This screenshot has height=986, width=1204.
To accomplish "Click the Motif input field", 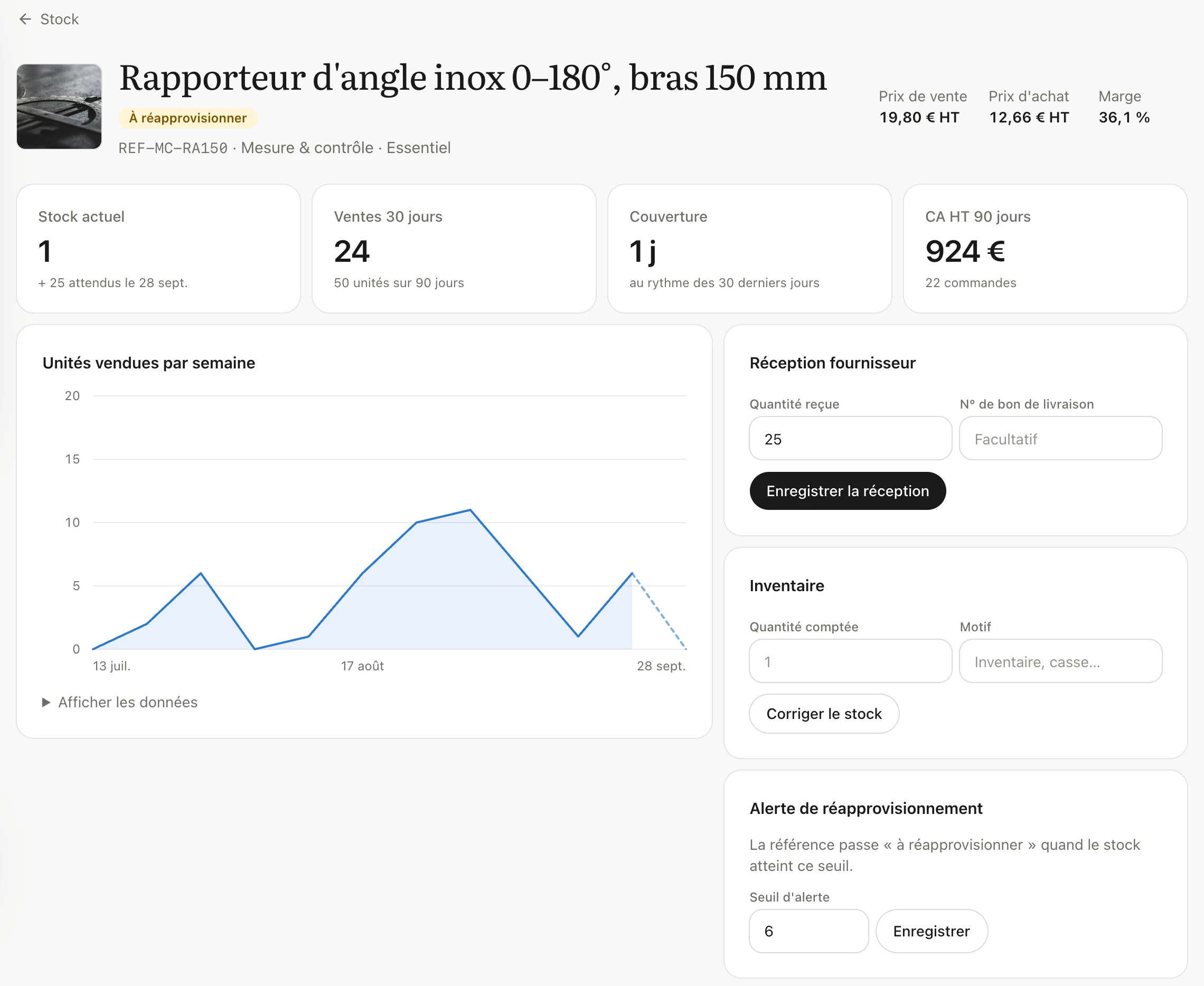I will tap(1060, 661).
